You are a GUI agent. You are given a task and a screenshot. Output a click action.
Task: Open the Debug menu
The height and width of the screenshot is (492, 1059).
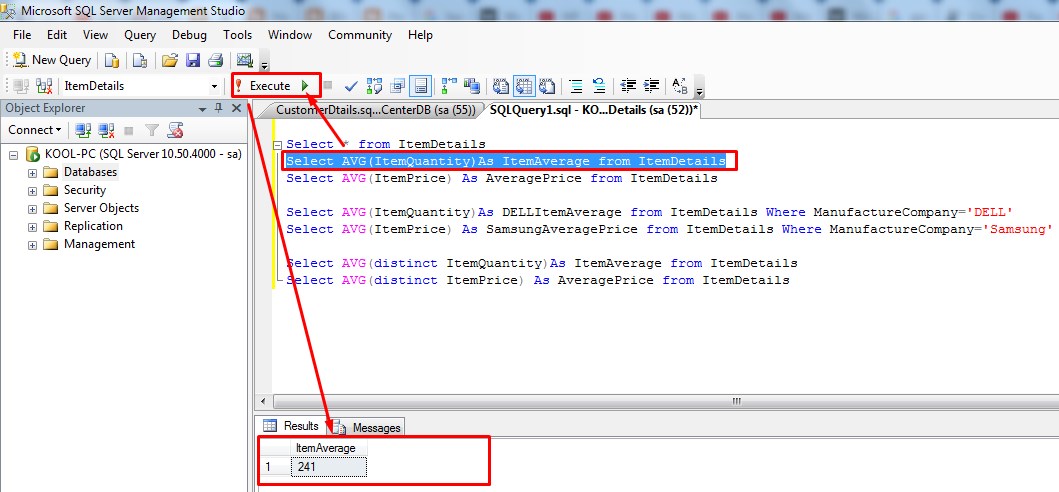coord(189,35)
